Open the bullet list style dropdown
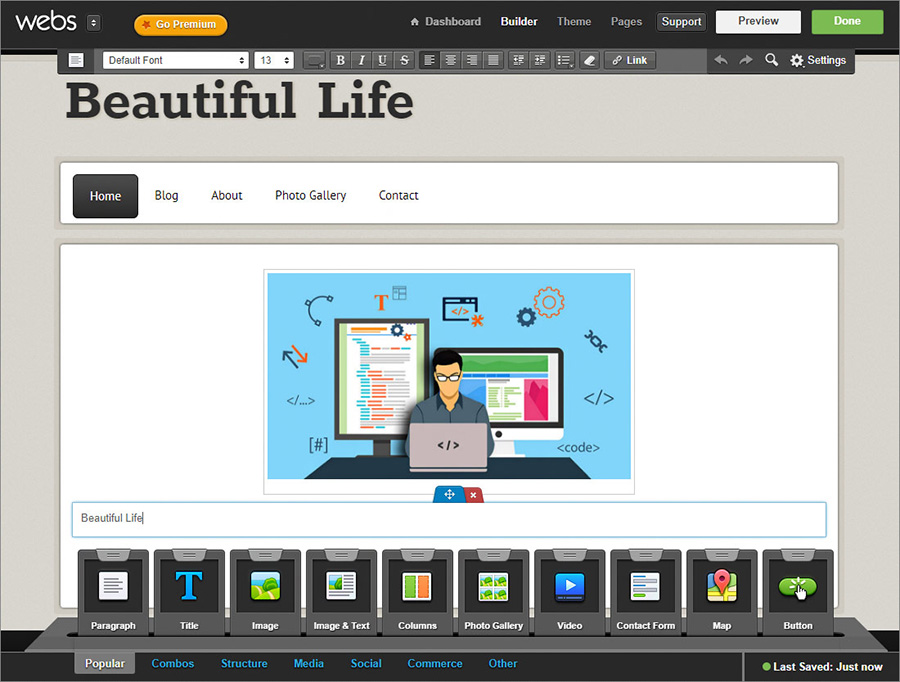Viewport: 900px width, 682px height. 565,60
